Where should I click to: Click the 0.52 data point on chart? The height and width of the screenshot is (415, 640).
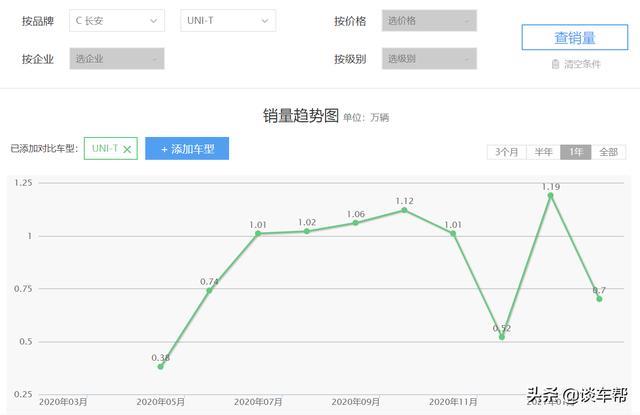[x=502, y=337]
